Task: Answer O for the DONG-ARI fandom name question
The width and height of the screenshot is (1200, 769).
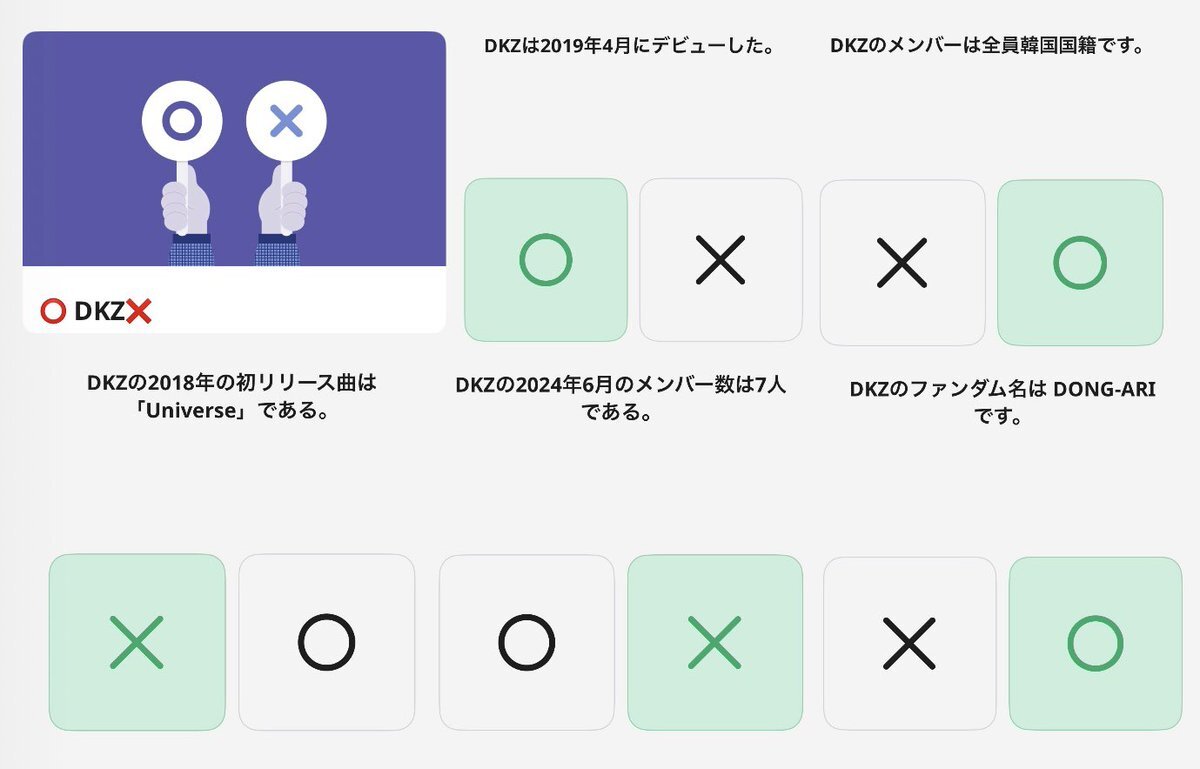Action: coord(1095,643)
